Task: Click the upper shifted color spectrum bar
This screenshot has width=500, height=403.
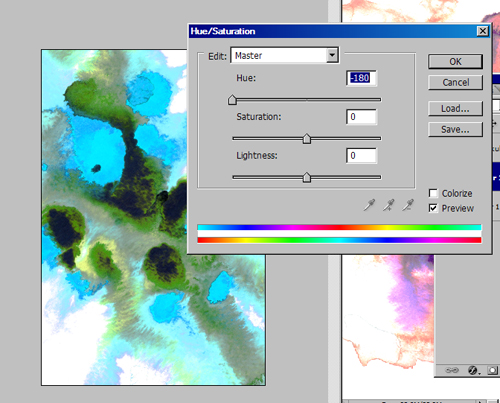Action: coord(339,227)
